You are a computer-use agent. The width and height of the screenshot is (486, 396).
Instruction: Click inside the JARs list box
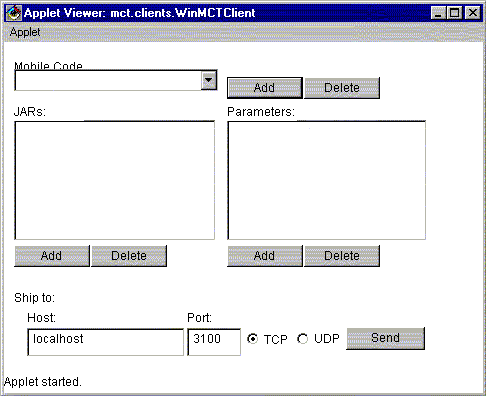click(115, 180)
